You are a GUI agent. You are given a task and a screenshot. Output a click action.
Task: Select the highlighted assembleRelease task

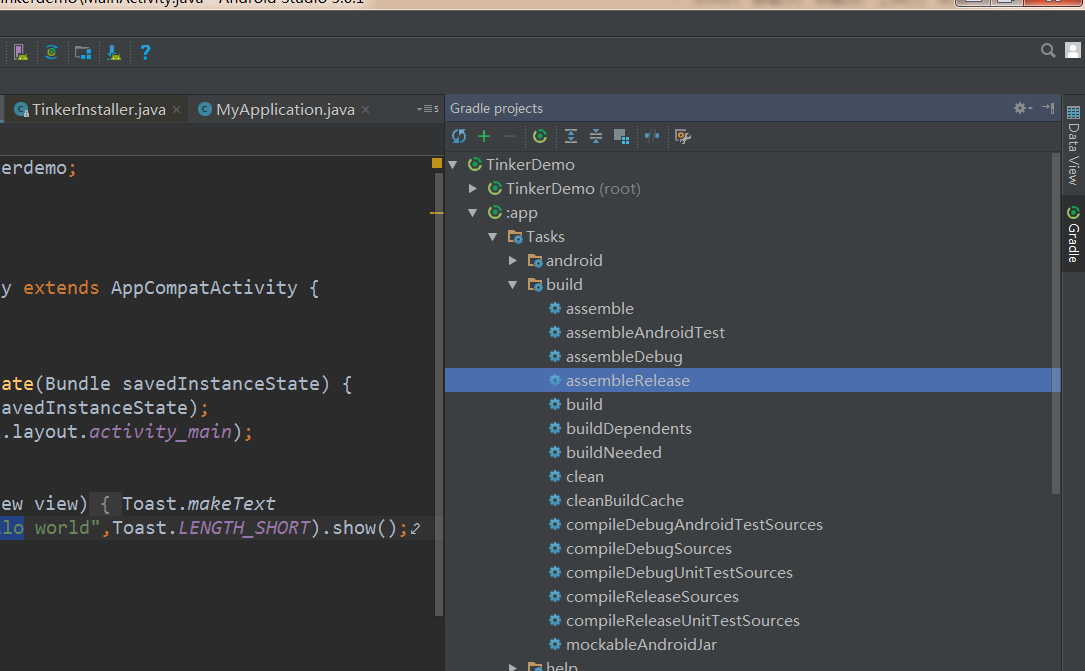click(752, 380)
